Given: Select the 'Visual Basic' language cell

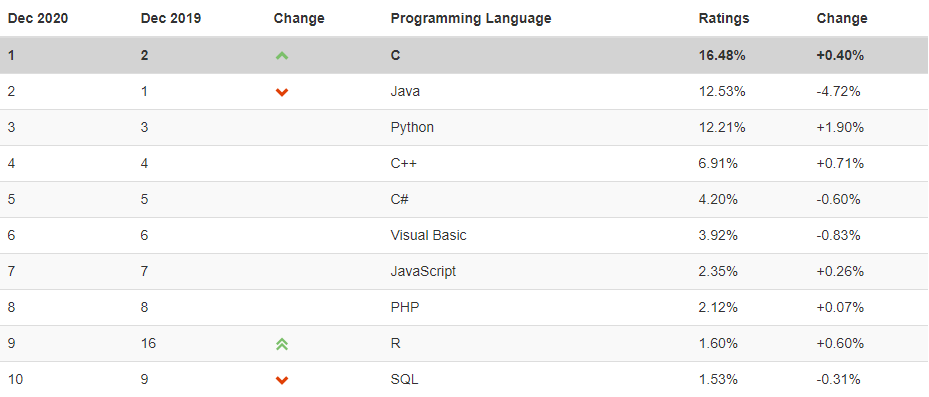Looking at the screenshot, I should [x=428, y=236].
